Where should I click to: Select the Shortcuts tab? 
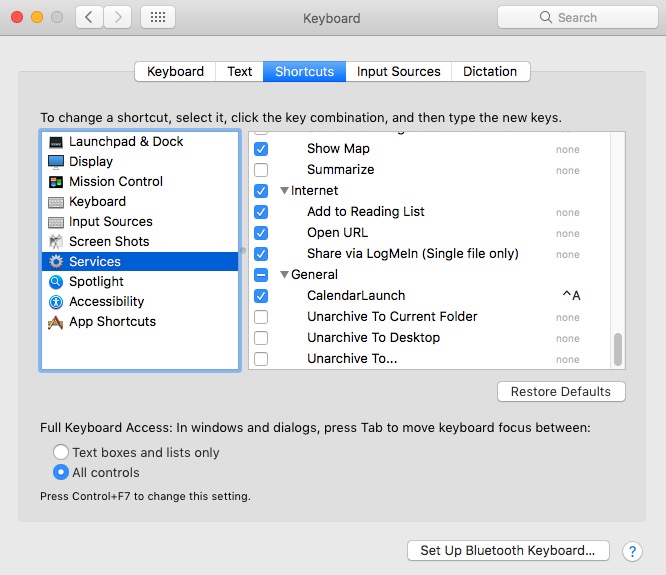[x=304, y=71]
